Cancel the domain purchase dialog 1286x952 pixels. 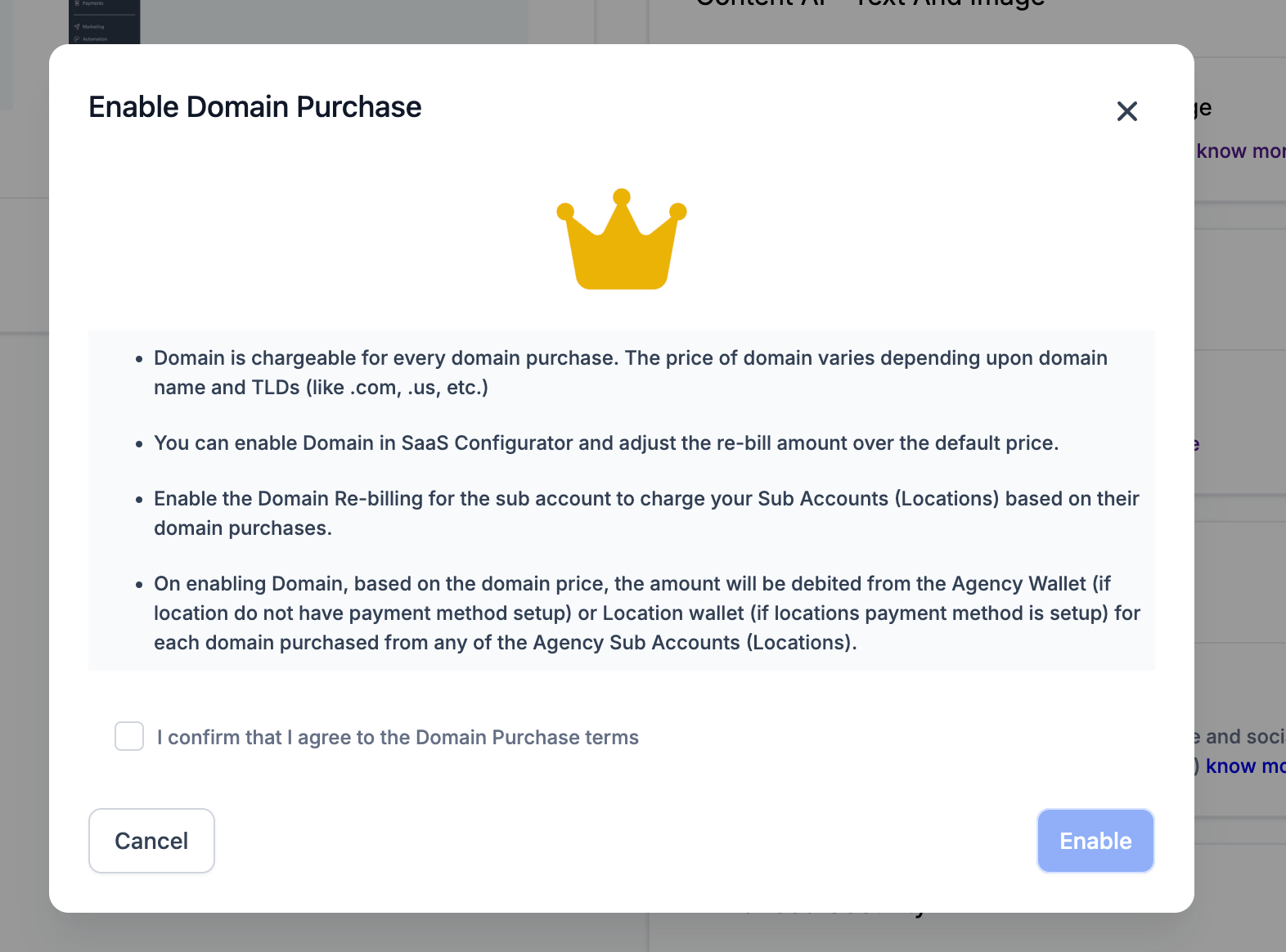[151, 841]
